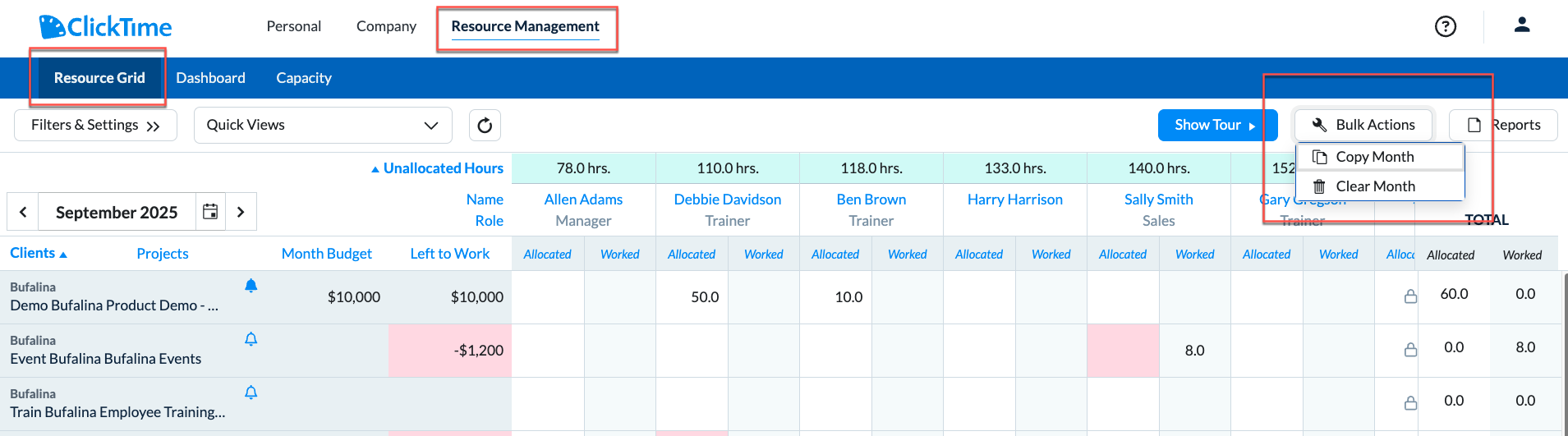This screenshot has height=436, width=1568.
Task: Go to next month arrow
Action: coord(241,212)
